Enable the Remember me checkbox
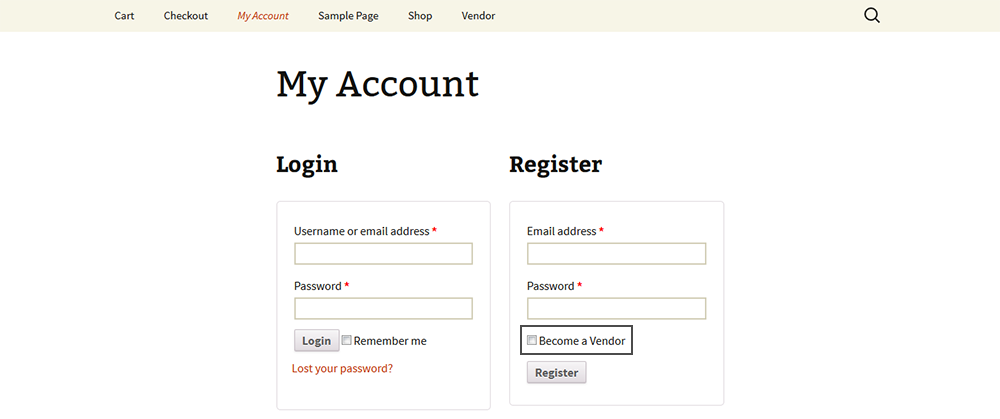Screen dimensions: 1000x419 point(347,340)
